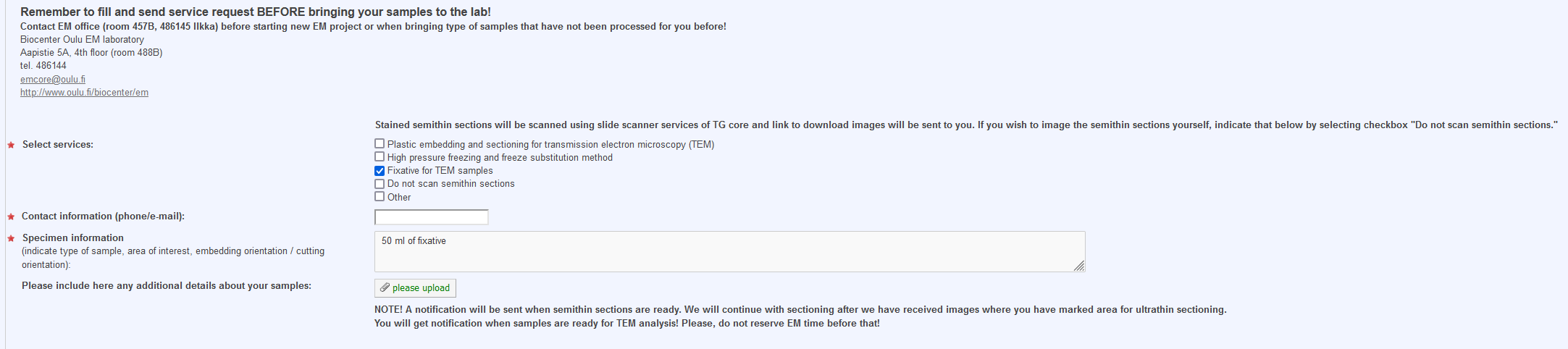Click the paperclip icon on the upload button
Image resolution: width=1568 pixels, height=349 pixels.
point(385,288)
